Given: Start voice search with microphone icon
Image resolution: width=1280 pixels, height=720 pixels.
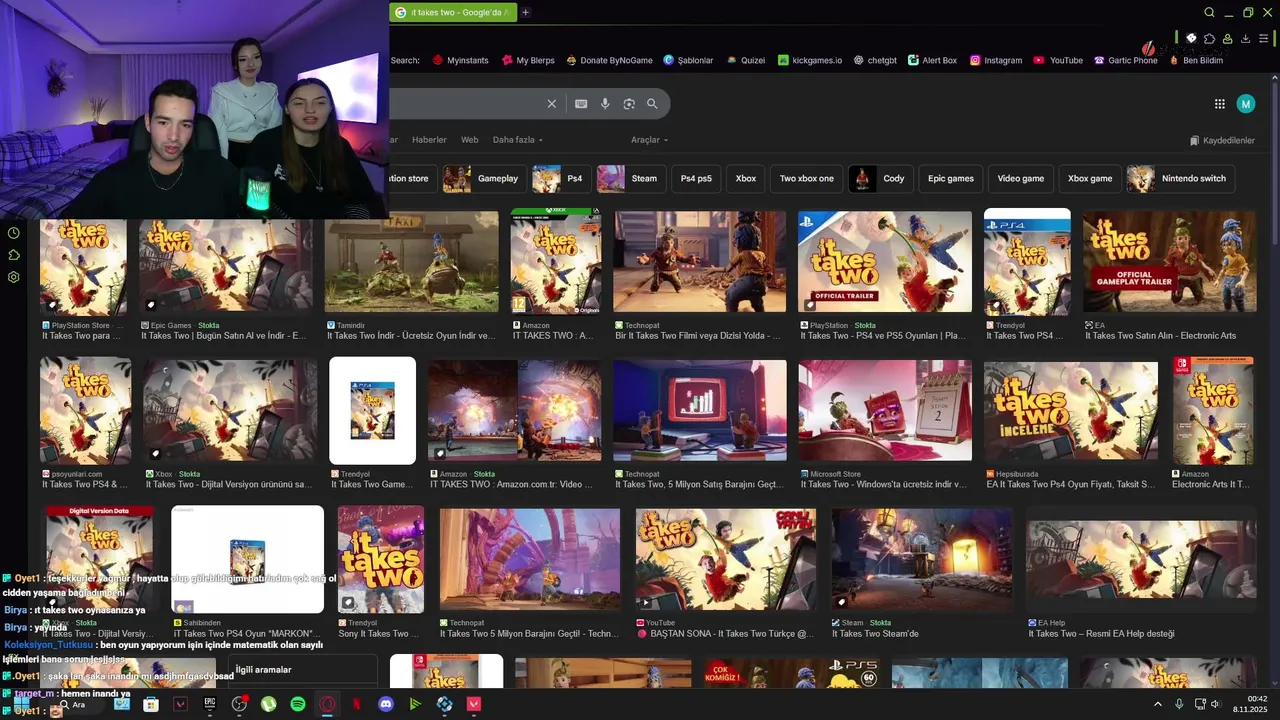Looking at the screenshot, I should point(605,104).
